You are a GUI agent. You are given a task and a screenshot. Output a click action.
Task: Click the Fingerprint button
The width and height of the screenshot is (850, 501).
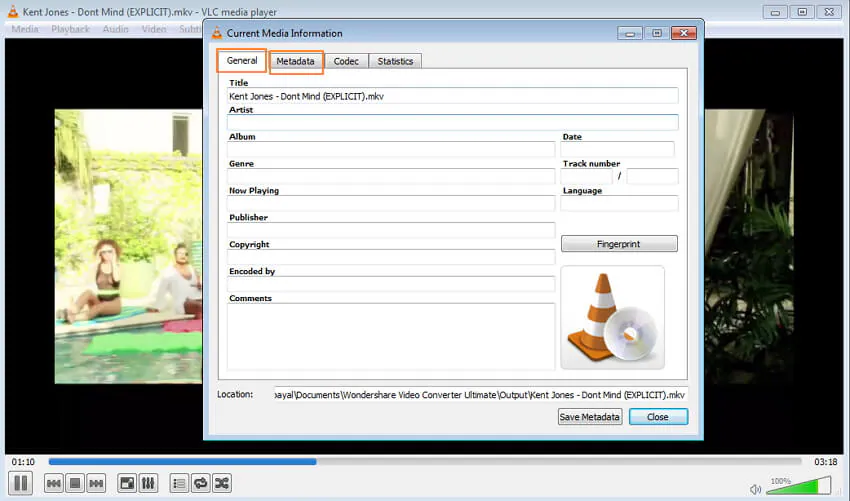(x=619, y=244)
